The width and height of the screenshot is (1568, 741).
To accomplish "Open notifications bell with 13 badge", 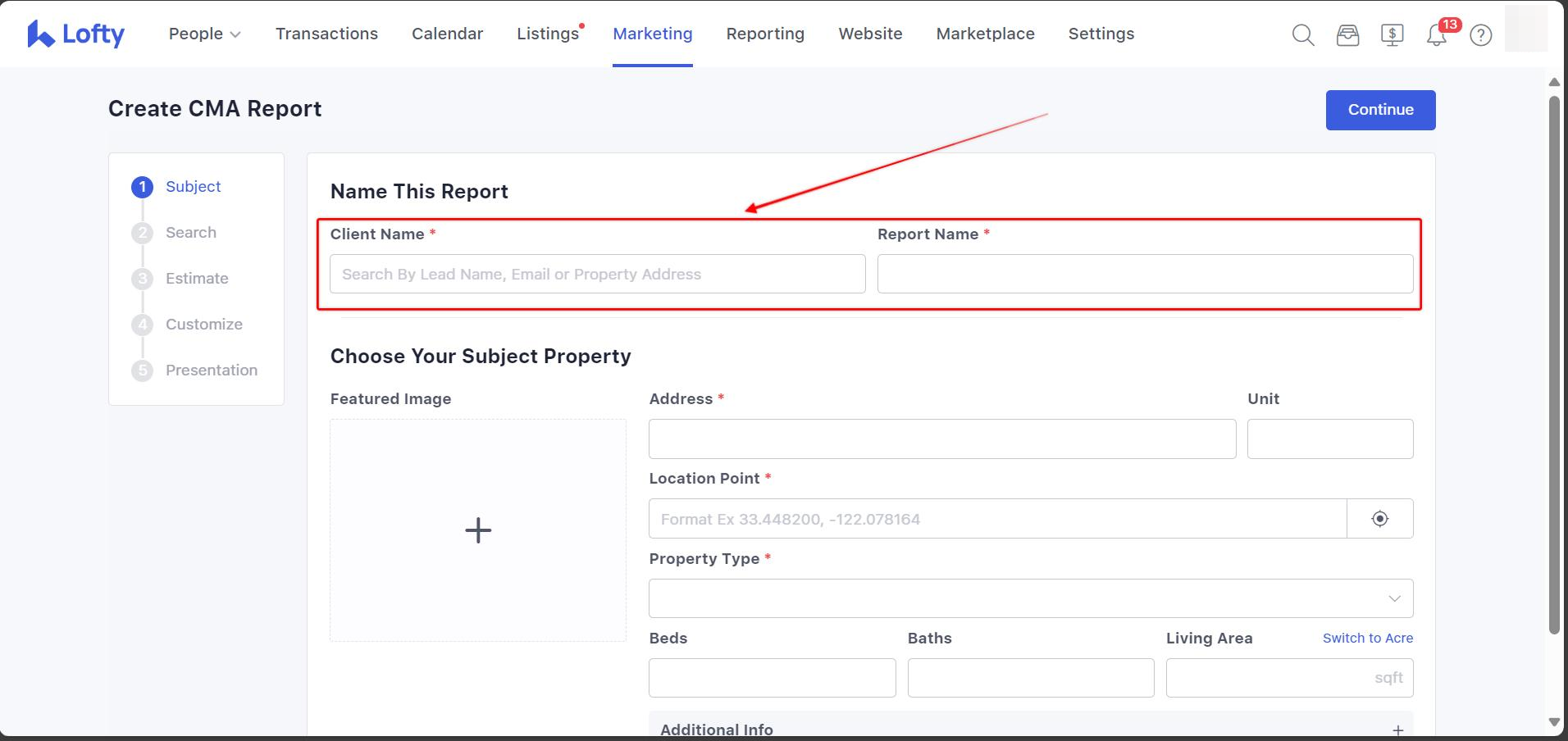I will tap(1436, 35).
